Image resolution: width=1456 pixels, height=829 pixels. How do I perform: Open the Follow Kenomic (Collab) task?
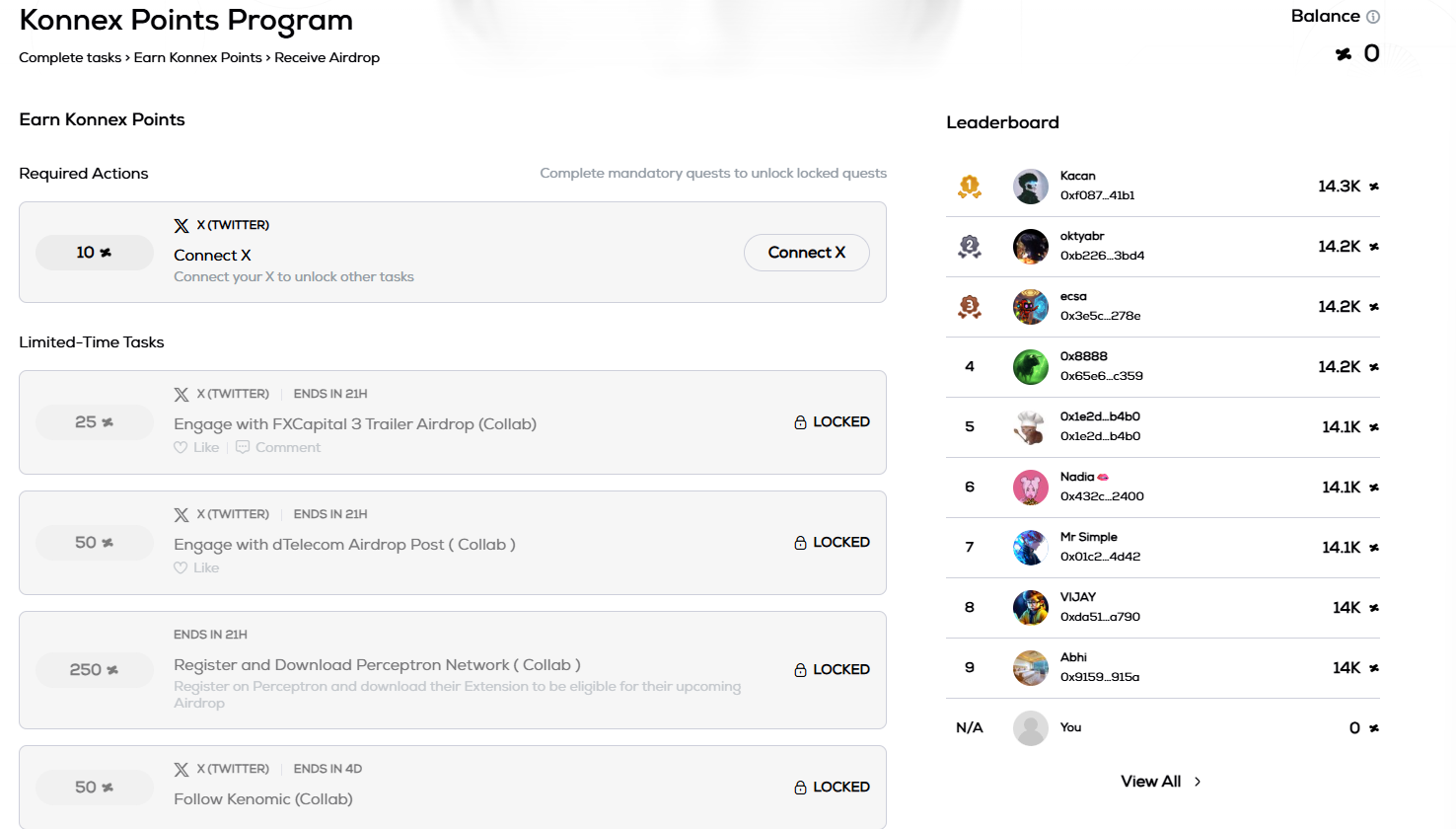click(263, 799)
